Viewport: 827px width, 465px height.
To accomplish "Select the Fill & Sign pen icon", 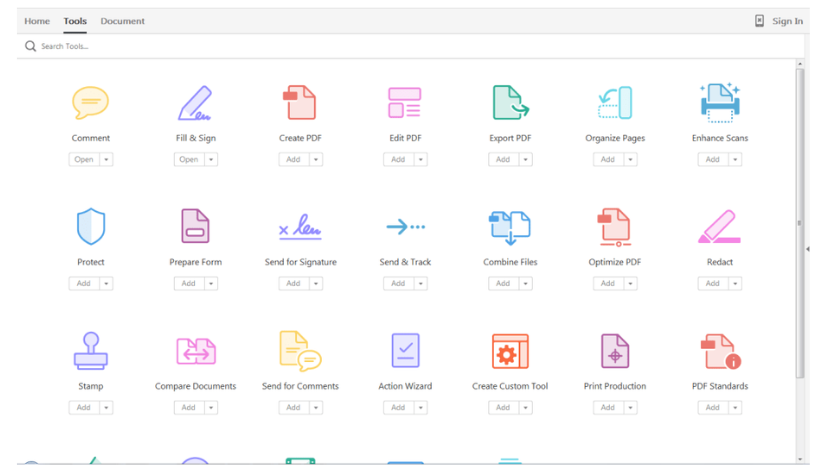I will [194, 103].
